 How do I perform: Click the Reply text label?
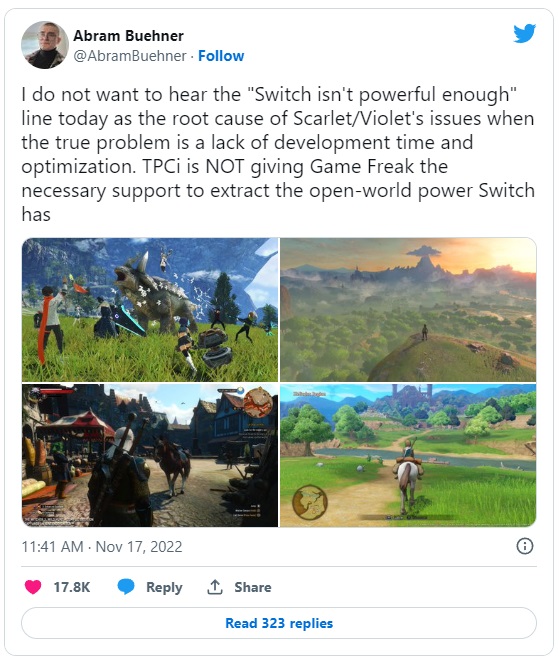point(164,587)
